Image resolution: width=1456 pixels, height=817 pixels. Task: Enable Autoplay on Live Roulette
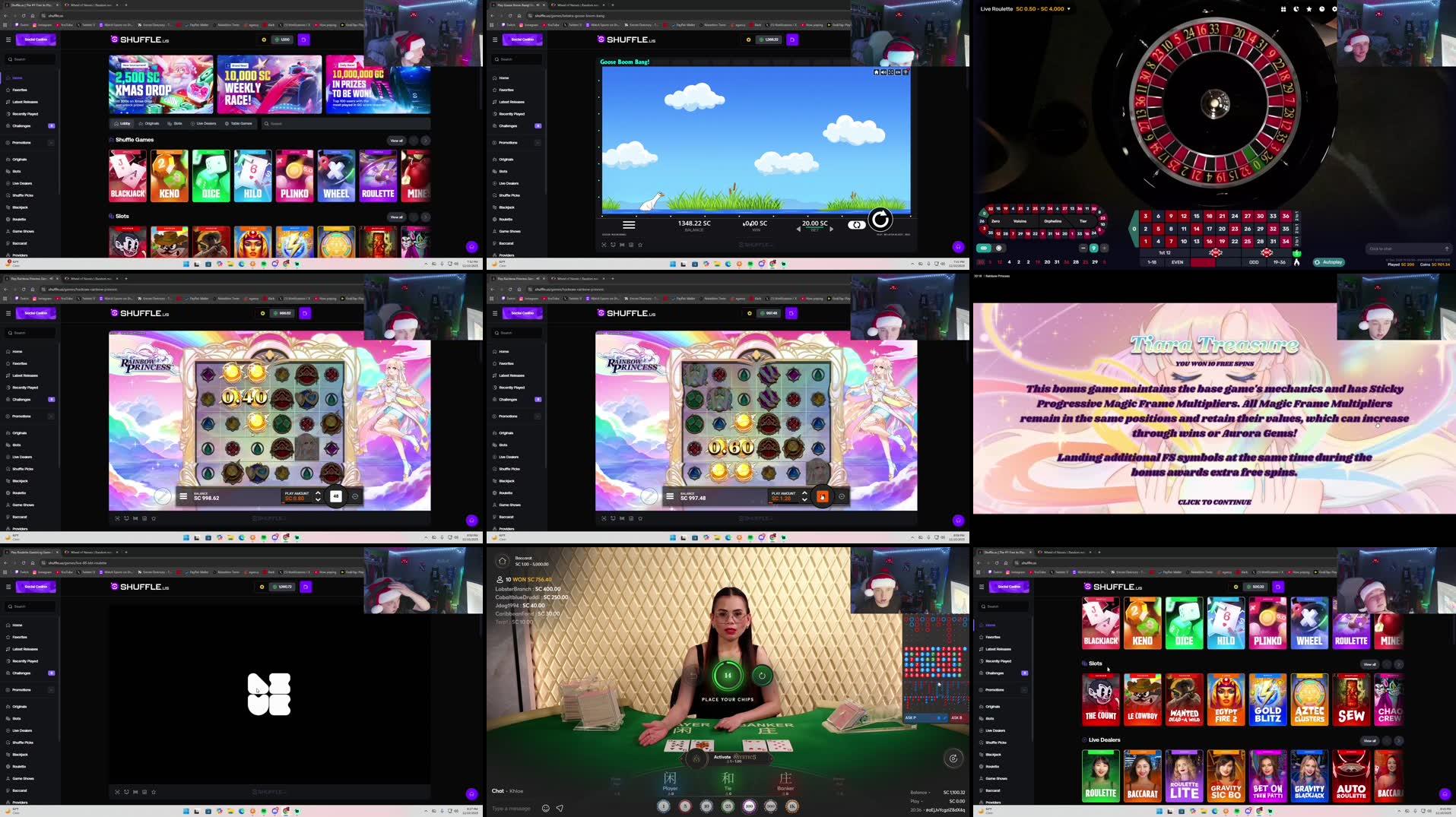click(1329, 261)
